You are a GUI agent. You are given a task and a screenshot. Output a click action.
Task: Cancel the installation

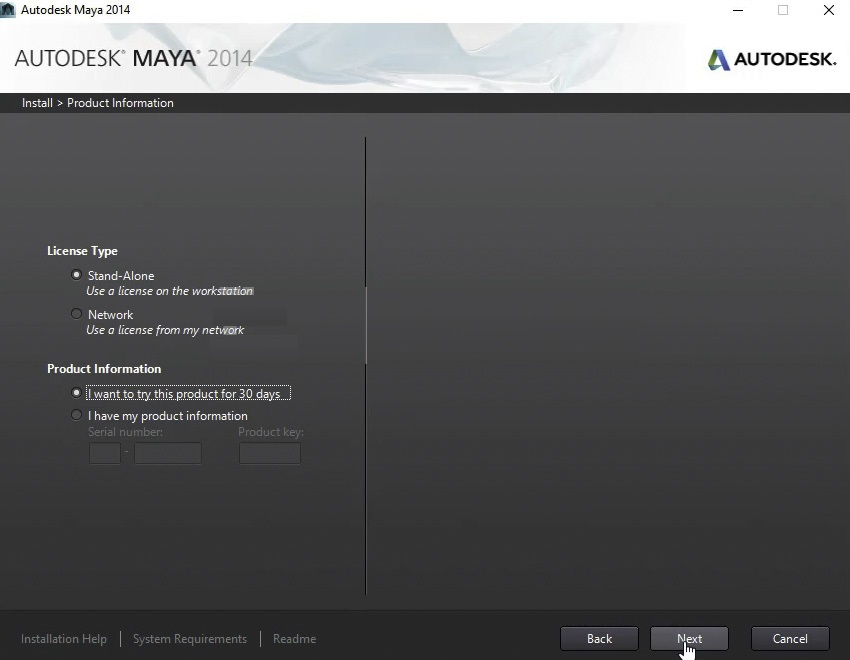point(789,639)
